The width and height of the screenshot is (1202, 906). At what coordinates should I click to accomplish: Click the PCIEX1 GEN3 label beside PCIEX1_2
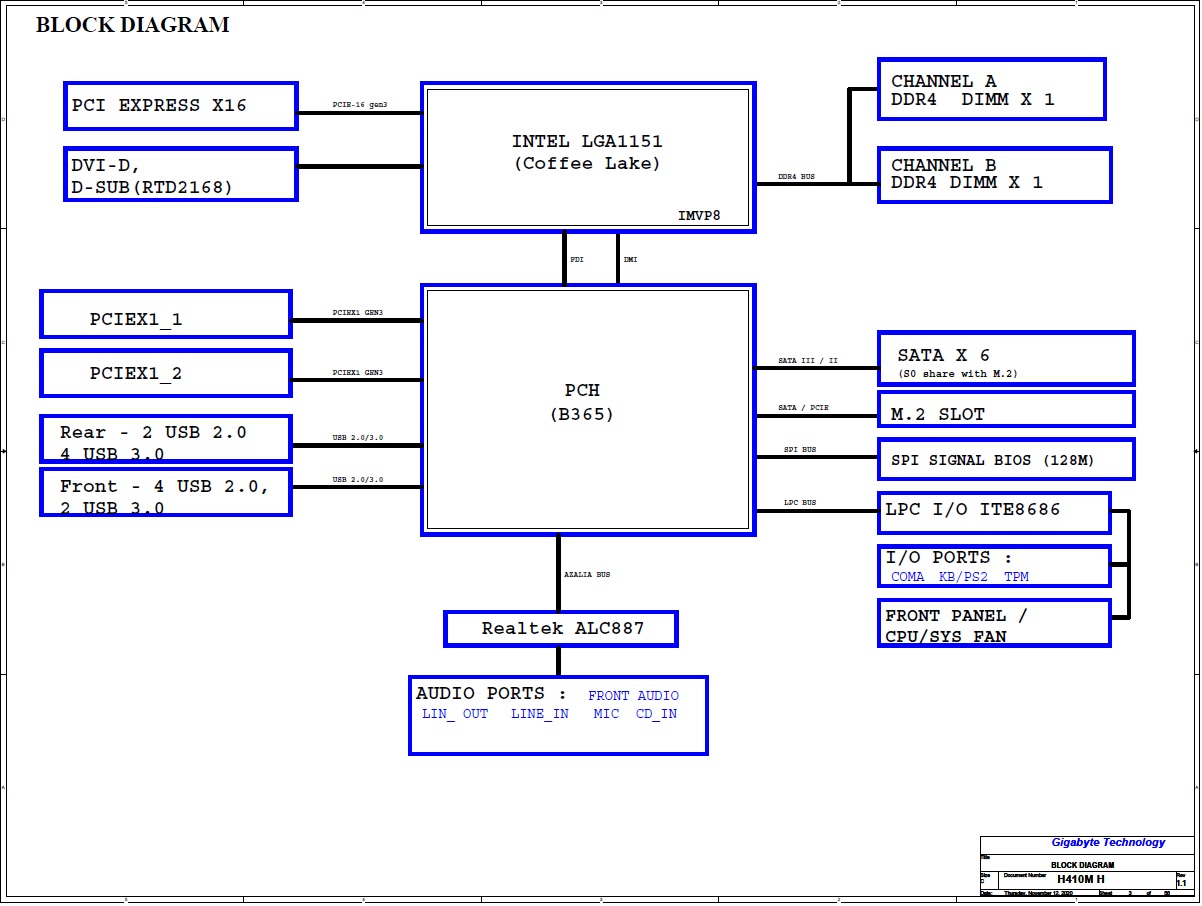click(x=358, y=373)
